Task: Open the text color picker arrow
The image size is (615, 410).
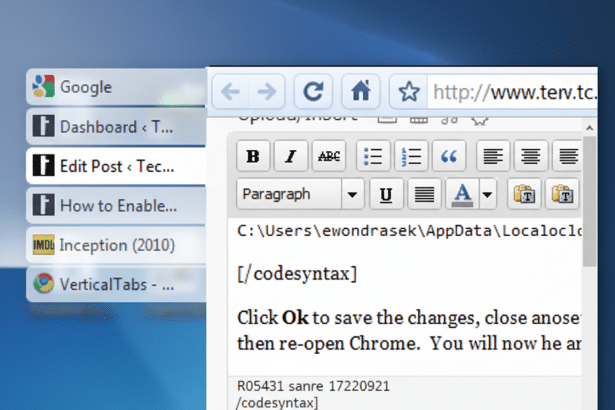Action: 488,194
